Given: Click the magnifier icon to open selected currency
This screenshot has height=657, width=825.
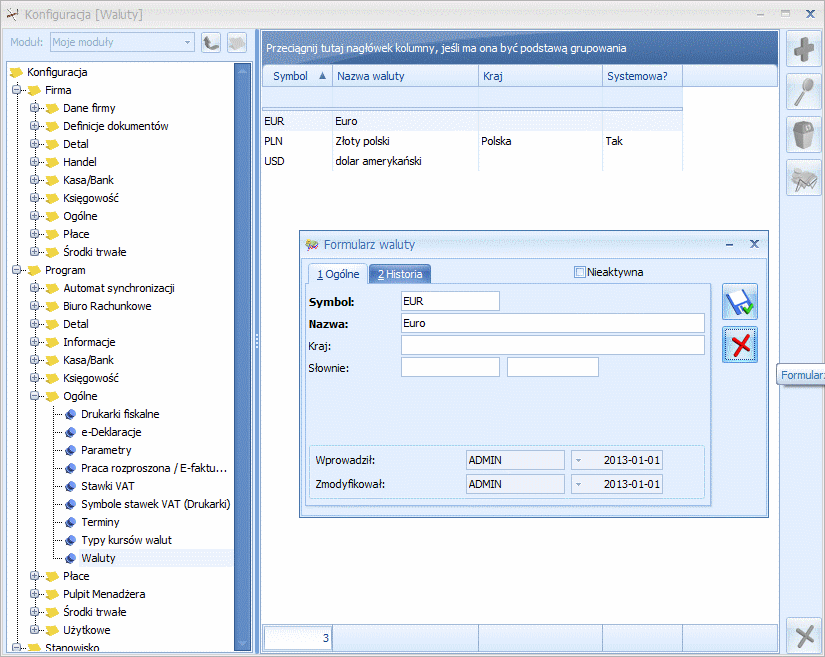Looking at the screenshot, I should tap(803, 92).
